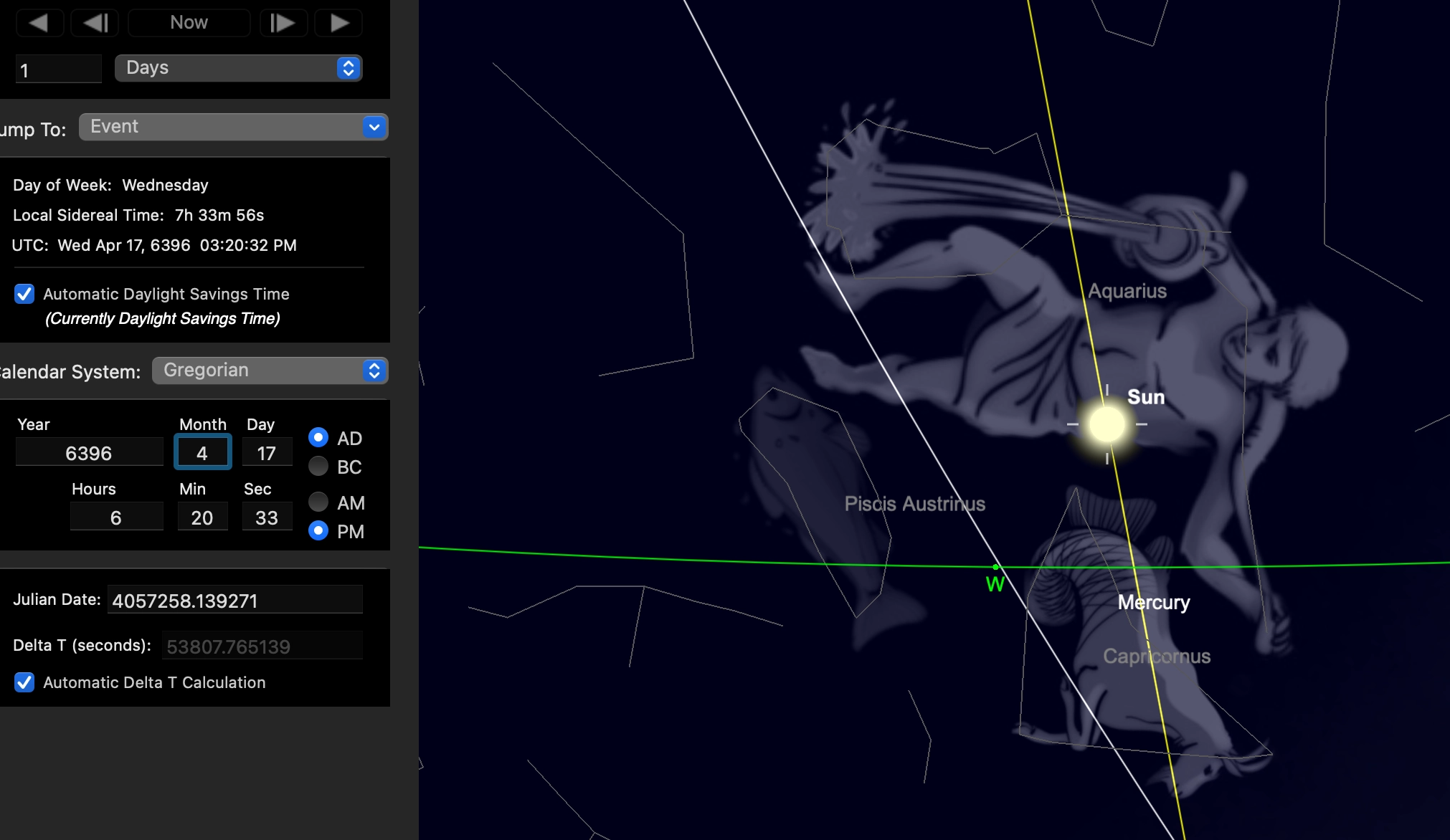Click the Hours field showing 6
Image resolution: width=1450 pixels, height=840 pixels.
tap(116, 517)
